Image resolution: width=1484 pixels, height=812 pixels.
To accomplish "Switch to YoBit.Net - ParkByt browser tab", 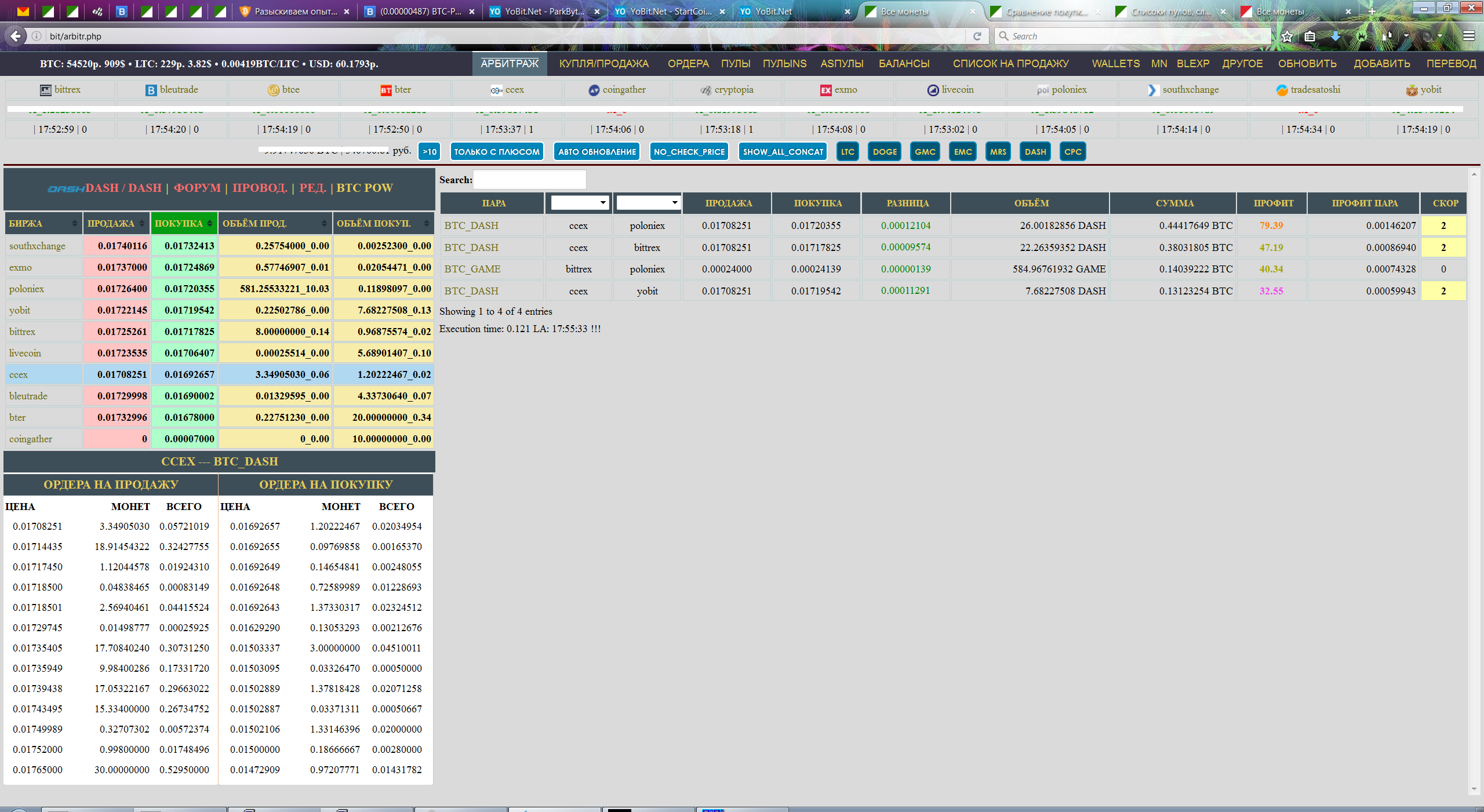I will coord(544,11).
